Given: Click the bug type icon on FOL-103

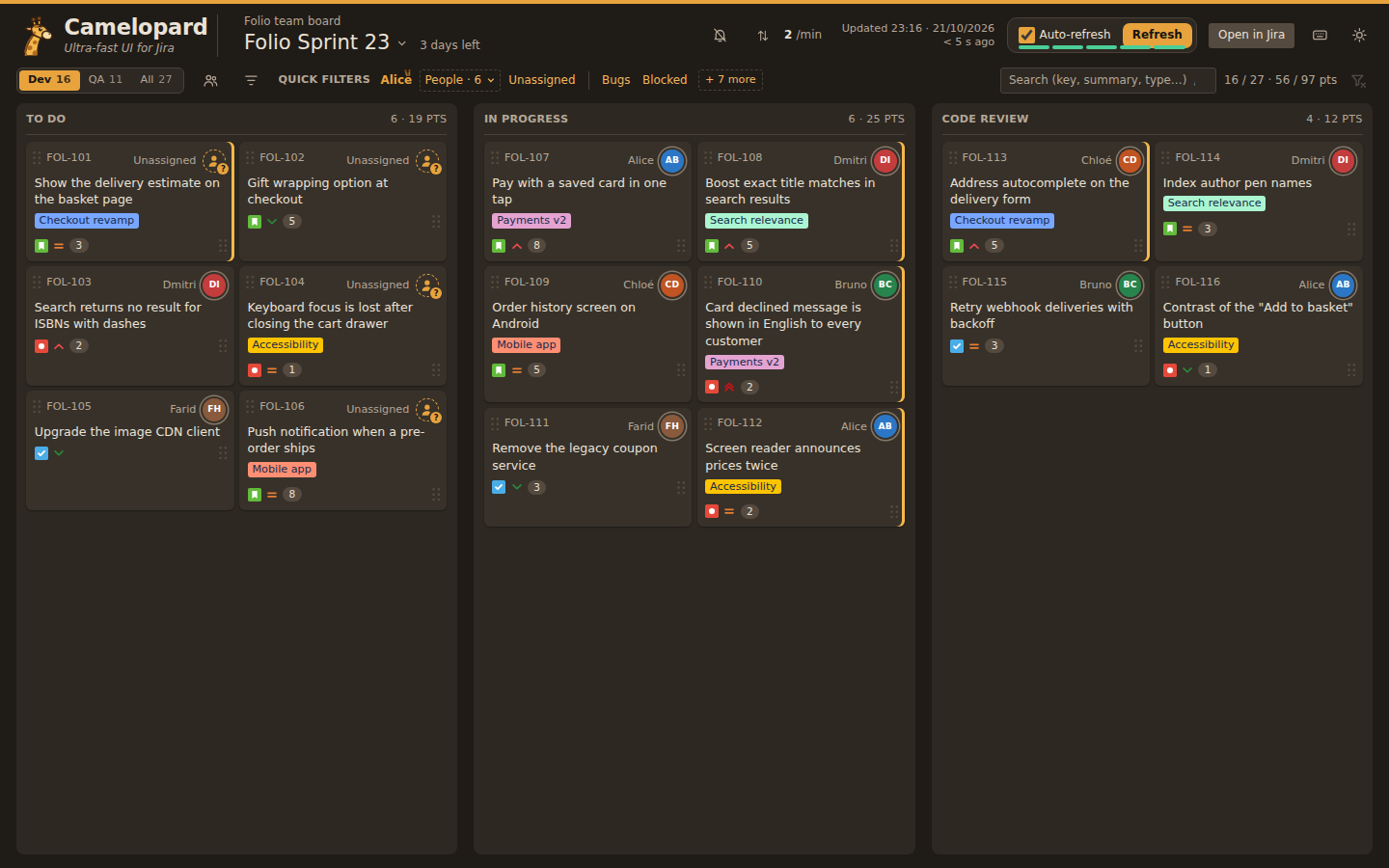Looking at the screenshot, I should [x=41, y=345].
